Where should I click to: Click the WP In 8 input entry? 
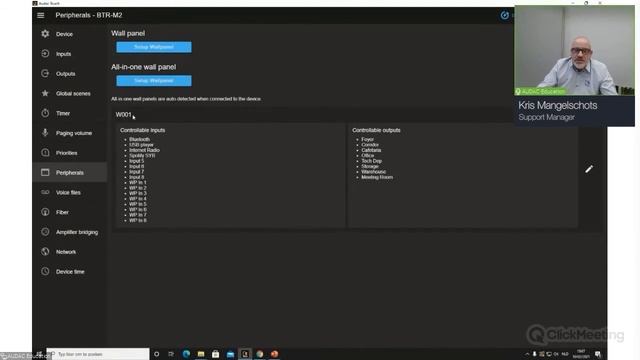coord(138,220)
